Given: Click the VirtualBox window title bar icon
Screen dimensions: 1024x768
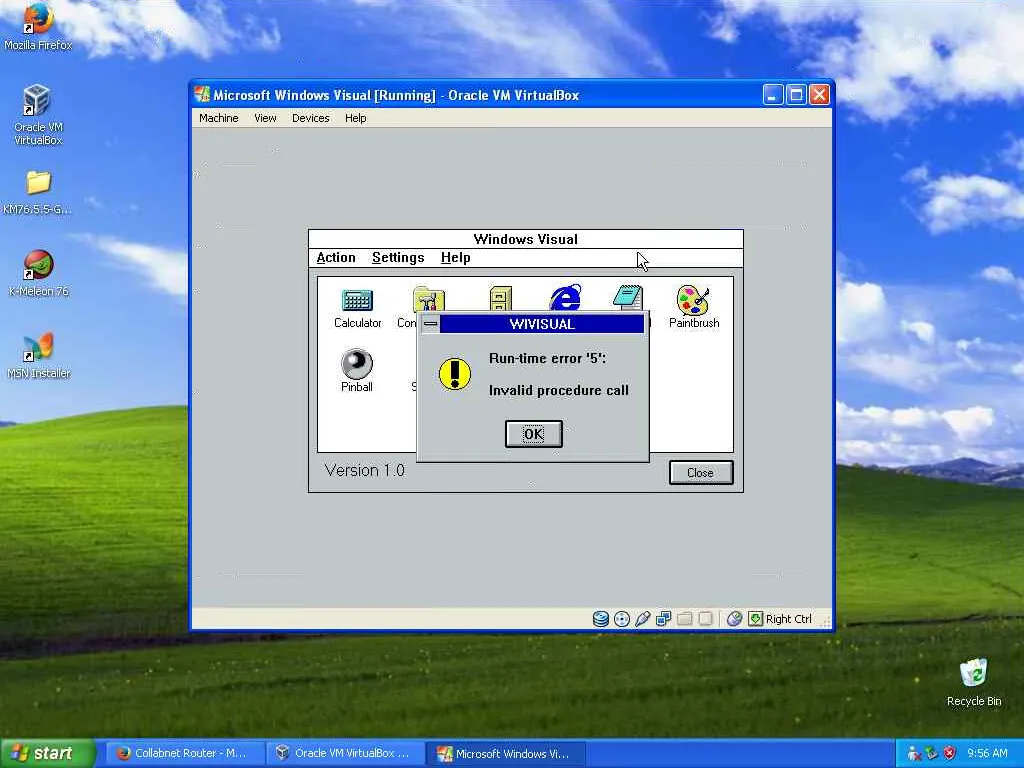Looking at the screenshot, I should [202, 95].
